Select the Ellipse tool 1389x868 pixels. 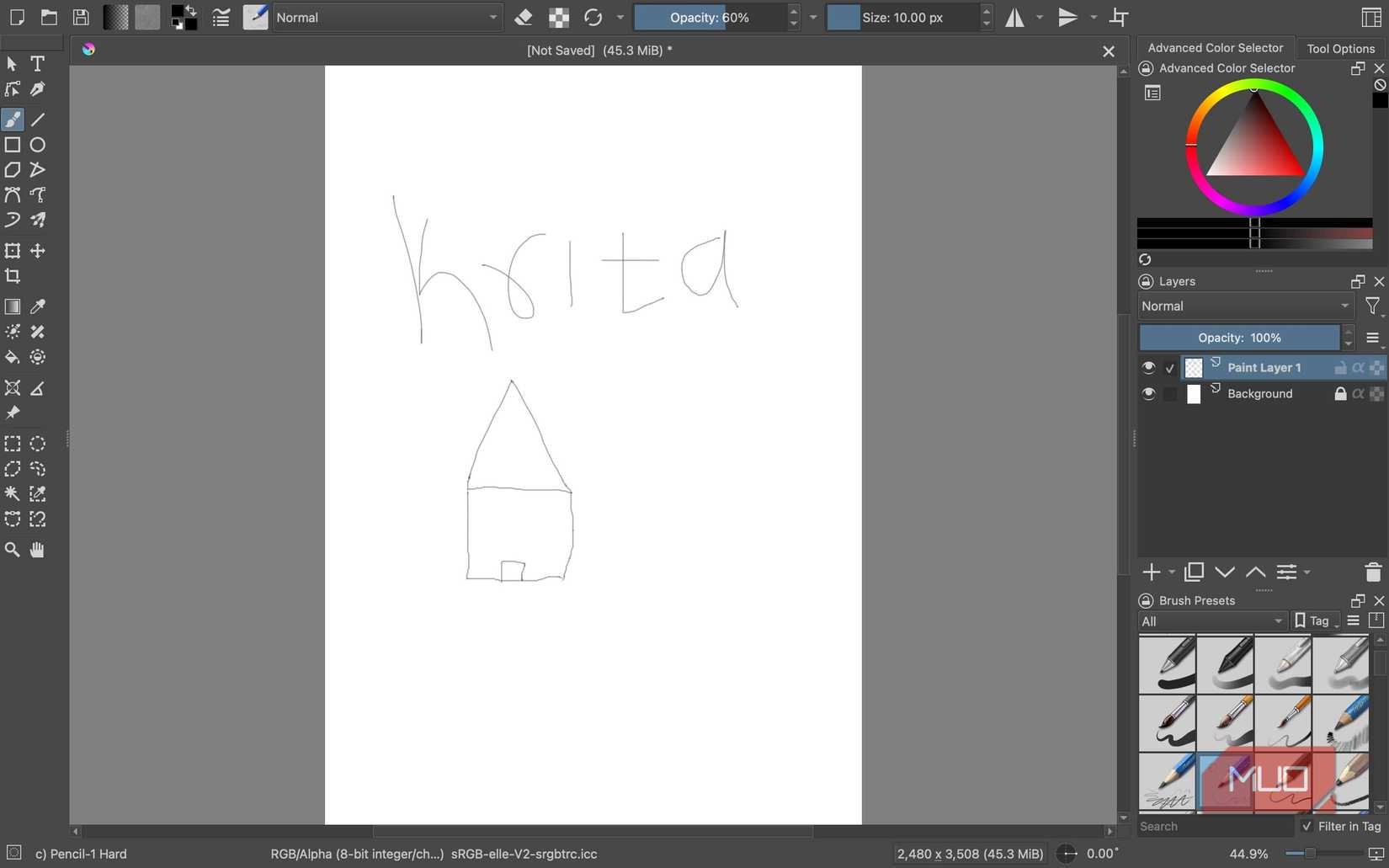click(x=37, y=145)
